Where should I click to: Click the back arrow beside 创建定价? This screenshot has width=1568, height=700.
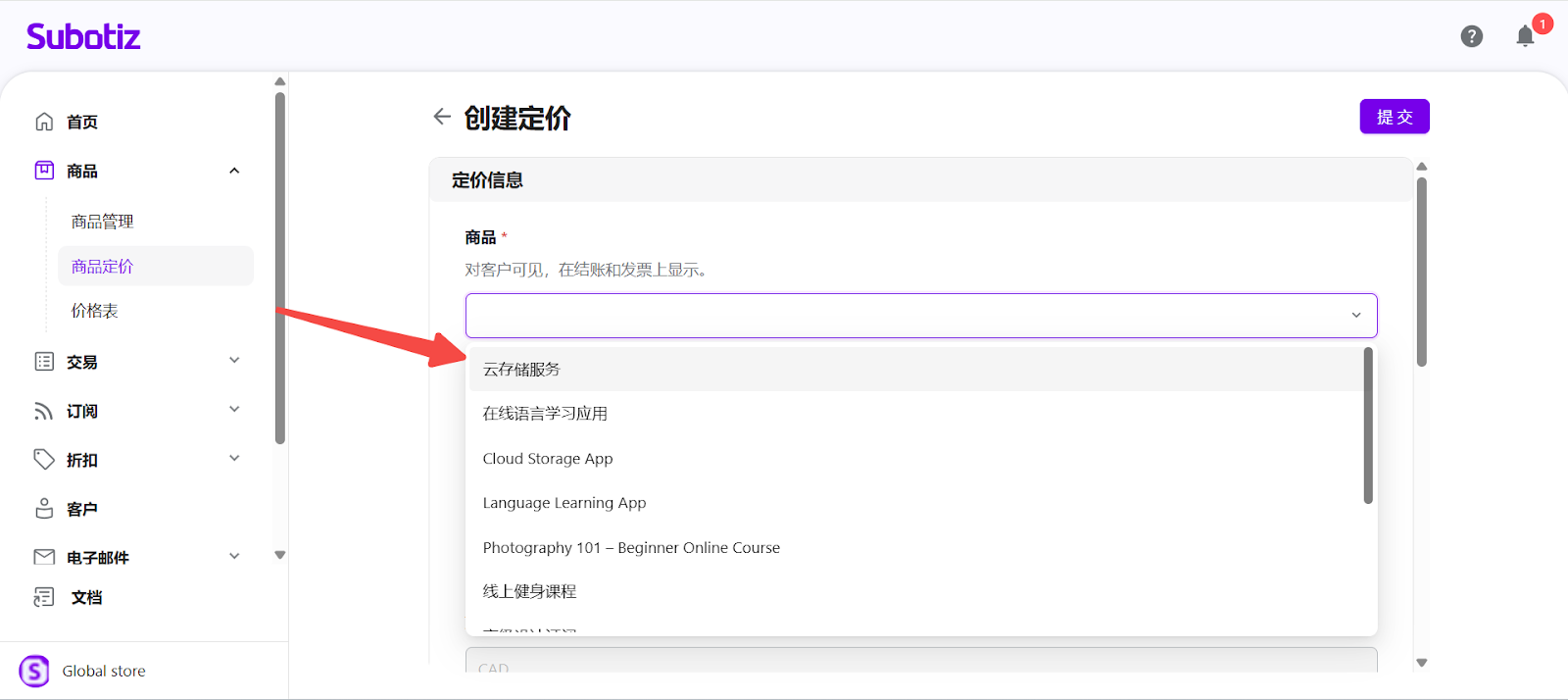tap(442, 117)
